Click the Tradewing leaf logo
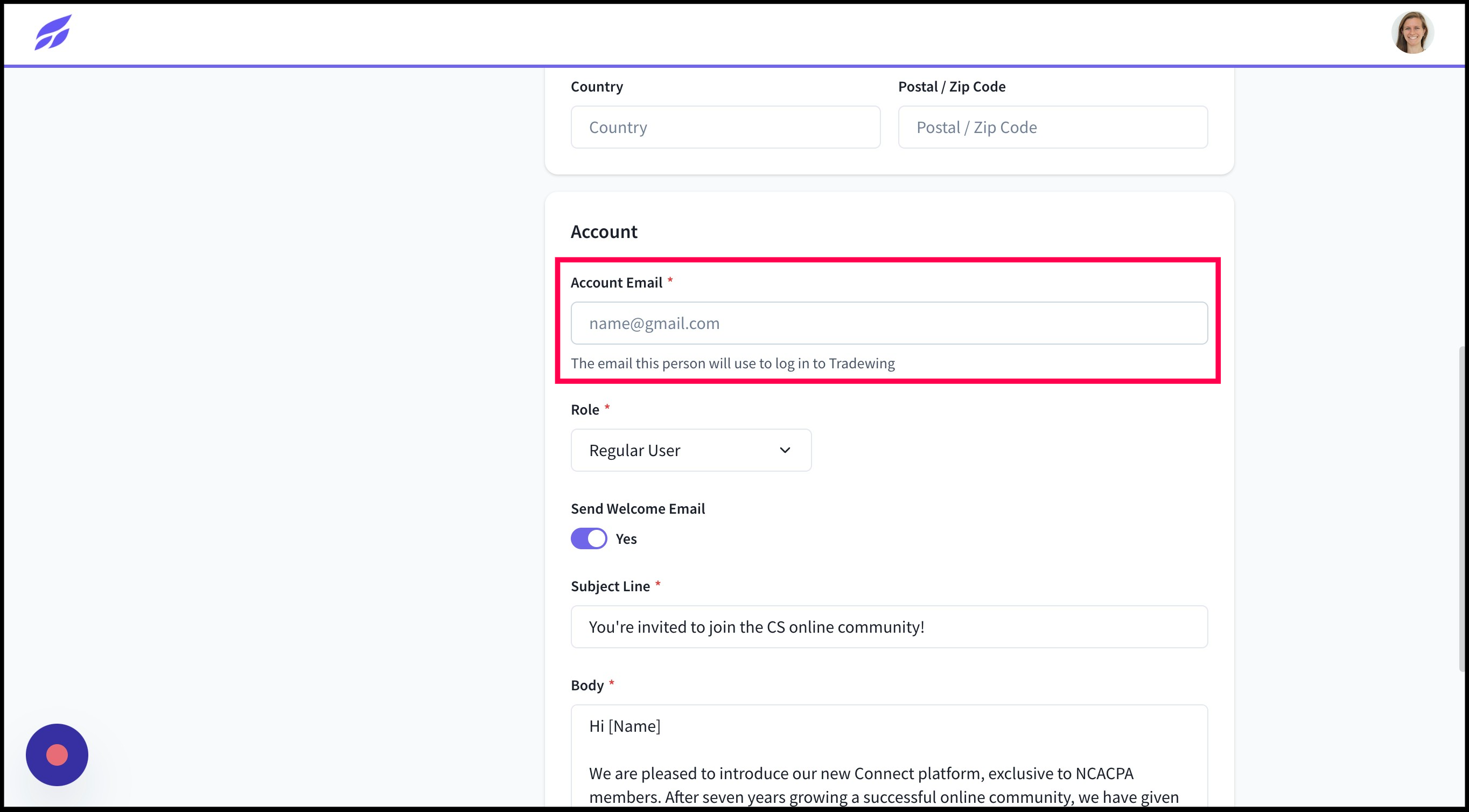Viewport: 1469px width, 812px height. tap(53, 32)
